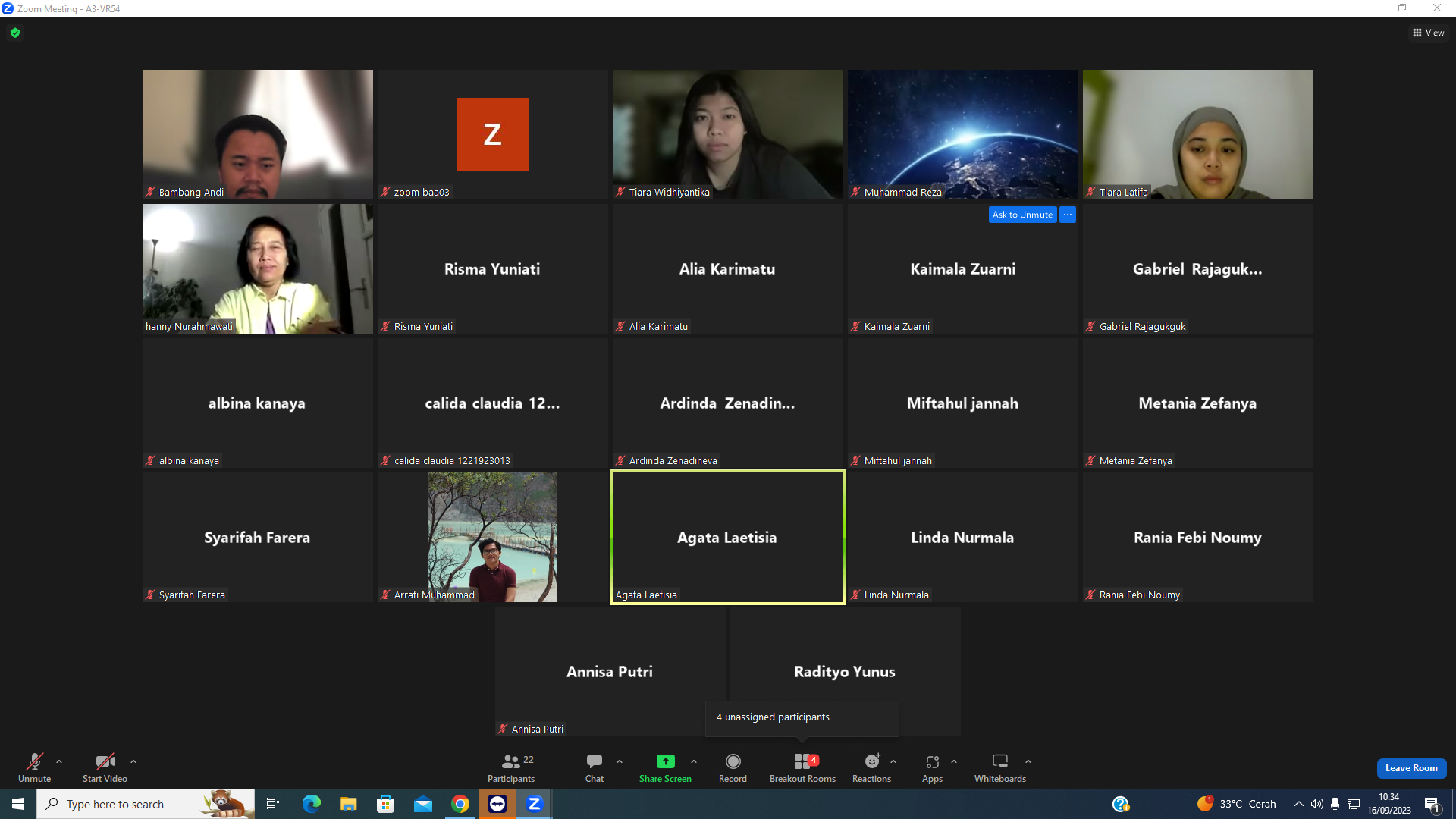Start recording with Record button
1456x819 pixels.
point(733,767)
